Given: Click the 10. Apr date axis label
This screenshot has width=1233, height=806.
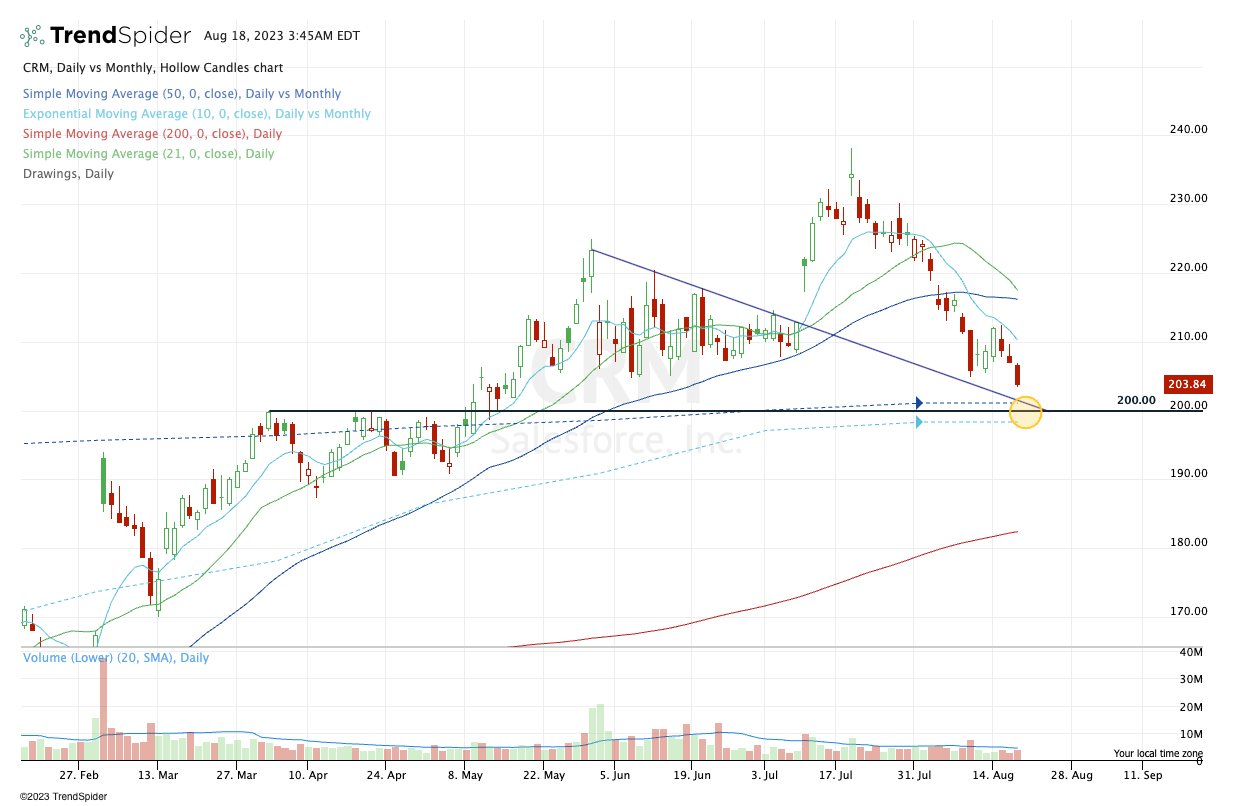Looking at the screenshot, I should pyautogui.click(x=308, y=774).
